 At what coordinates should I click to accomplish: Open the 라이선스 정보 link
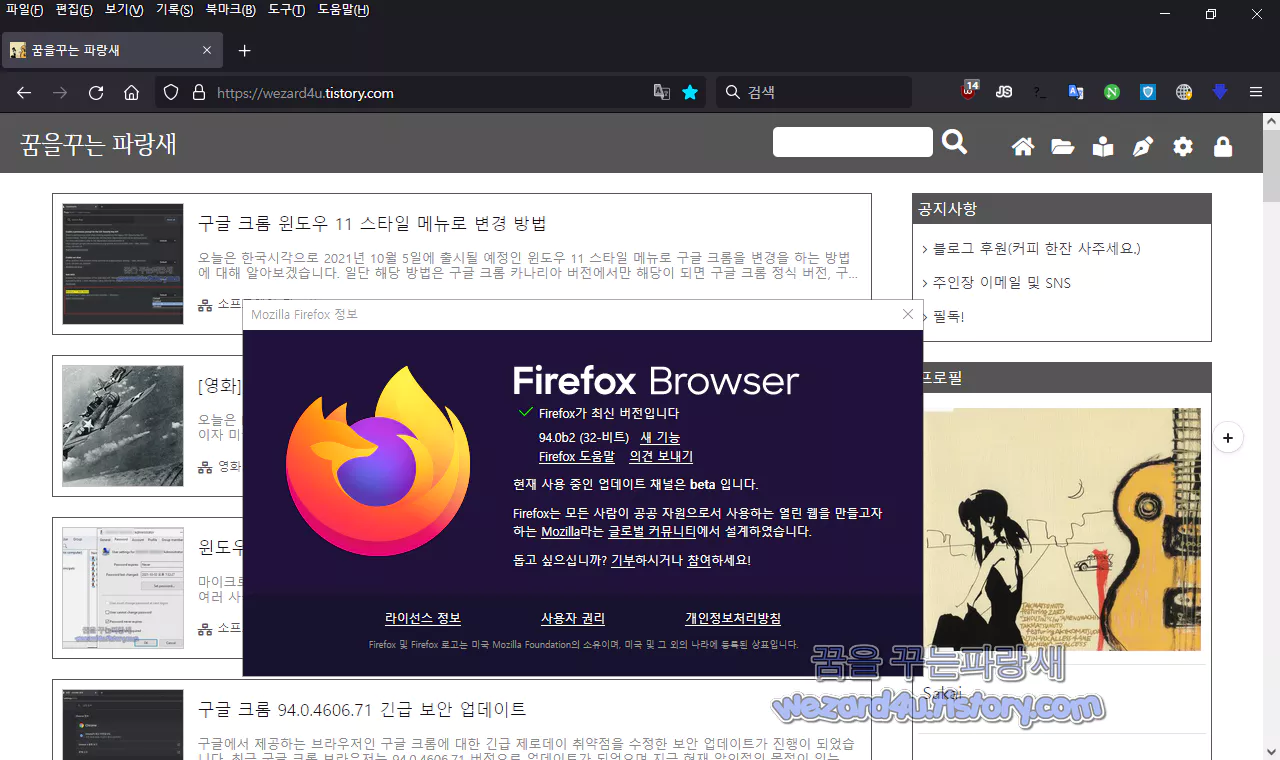click(423, 619)
